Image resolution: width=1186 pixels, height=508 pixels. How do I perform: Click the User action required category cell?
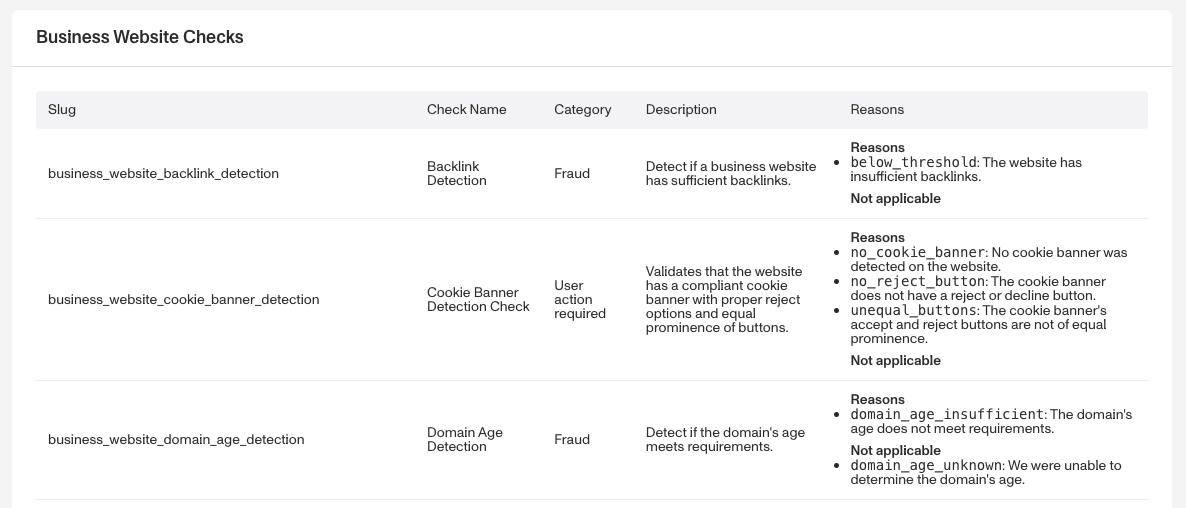[x=580, y=300]
